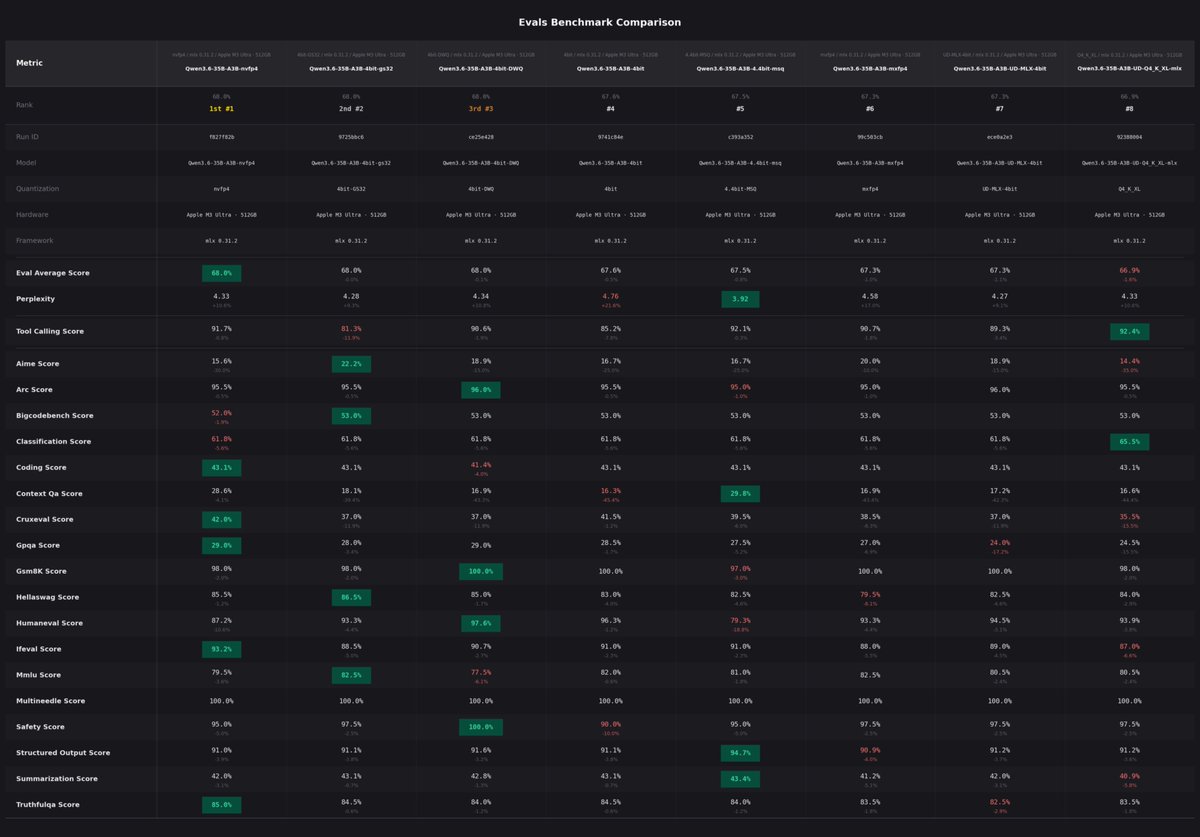This screenshot has width=1200, height=837.
Task: Click highlighted 22.2% Aime Score cell
Action: 351,364
